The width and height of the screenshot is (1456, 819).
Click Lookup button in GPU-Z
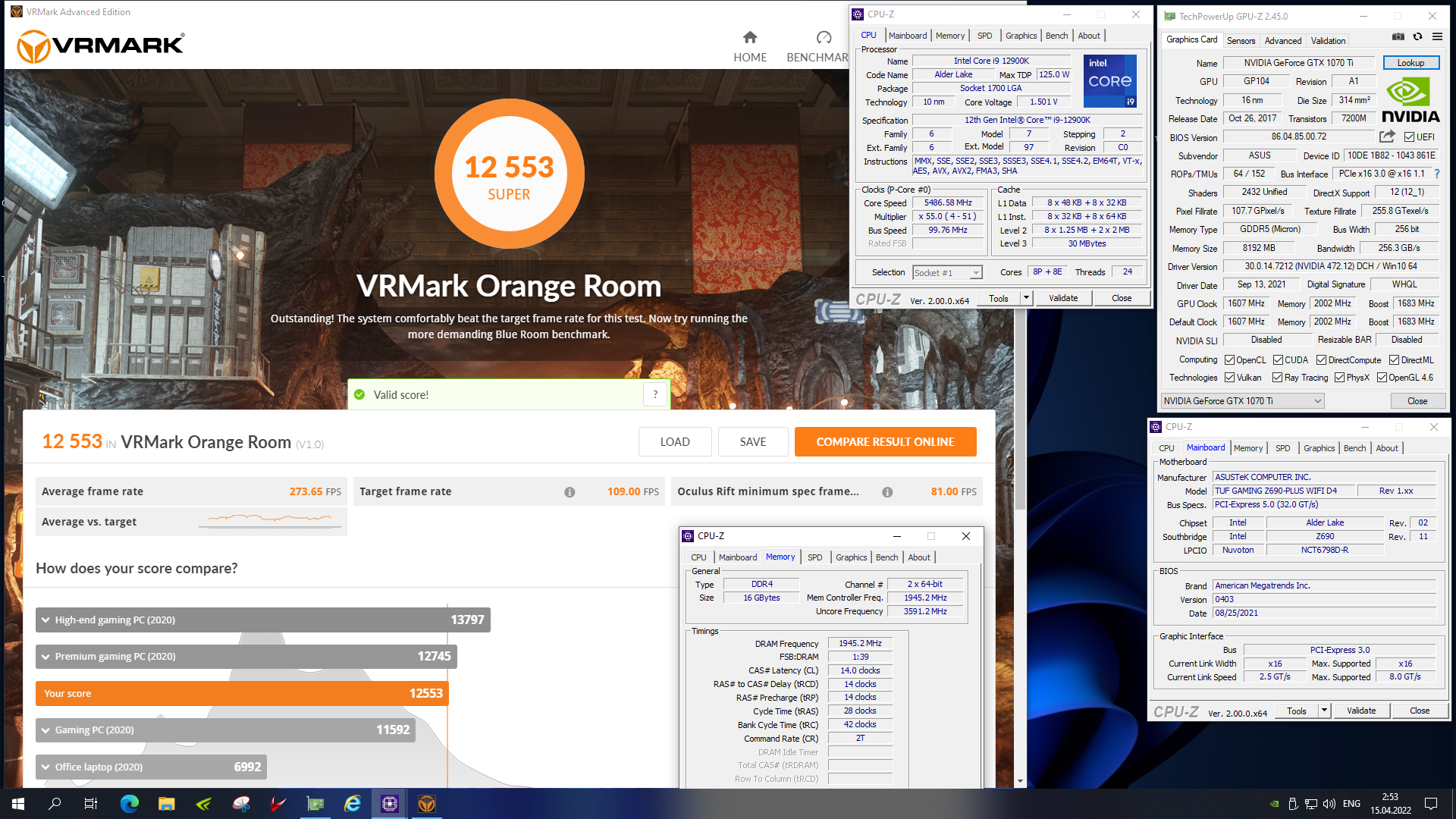pyautogui.click(x=1410, y=63)
